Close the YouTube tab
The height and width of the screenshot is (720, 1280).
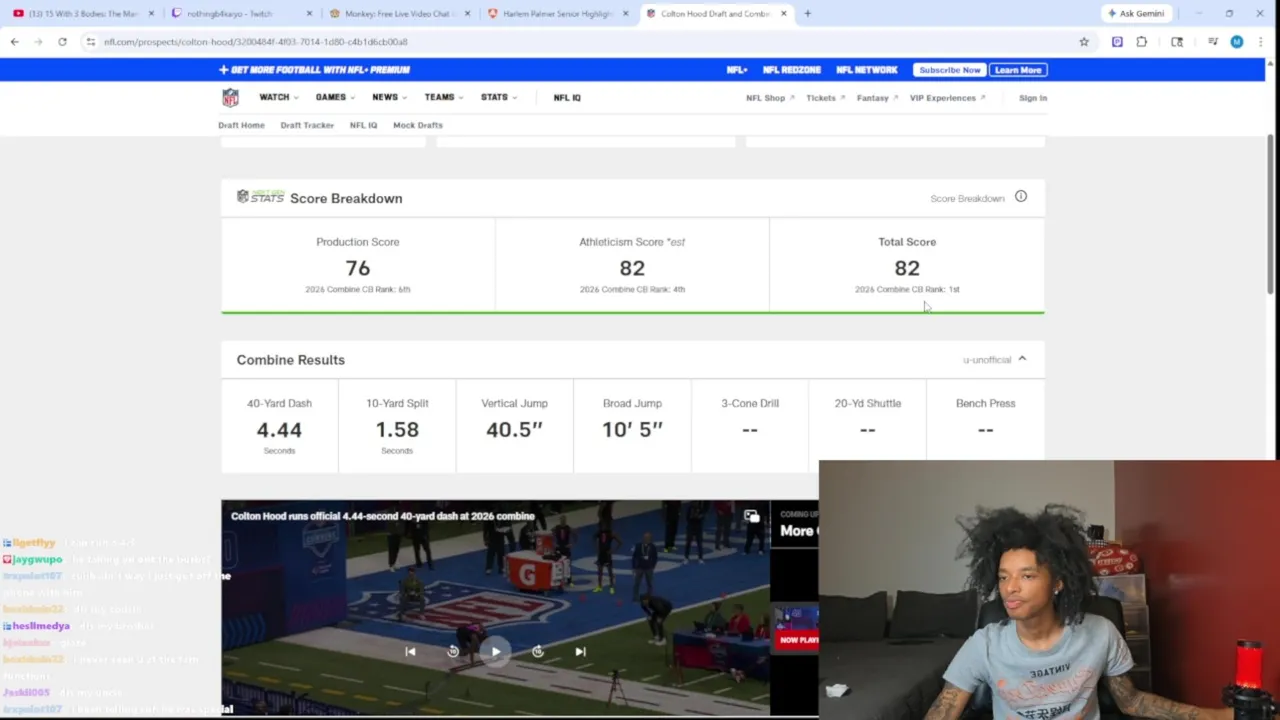click(151, 13)
